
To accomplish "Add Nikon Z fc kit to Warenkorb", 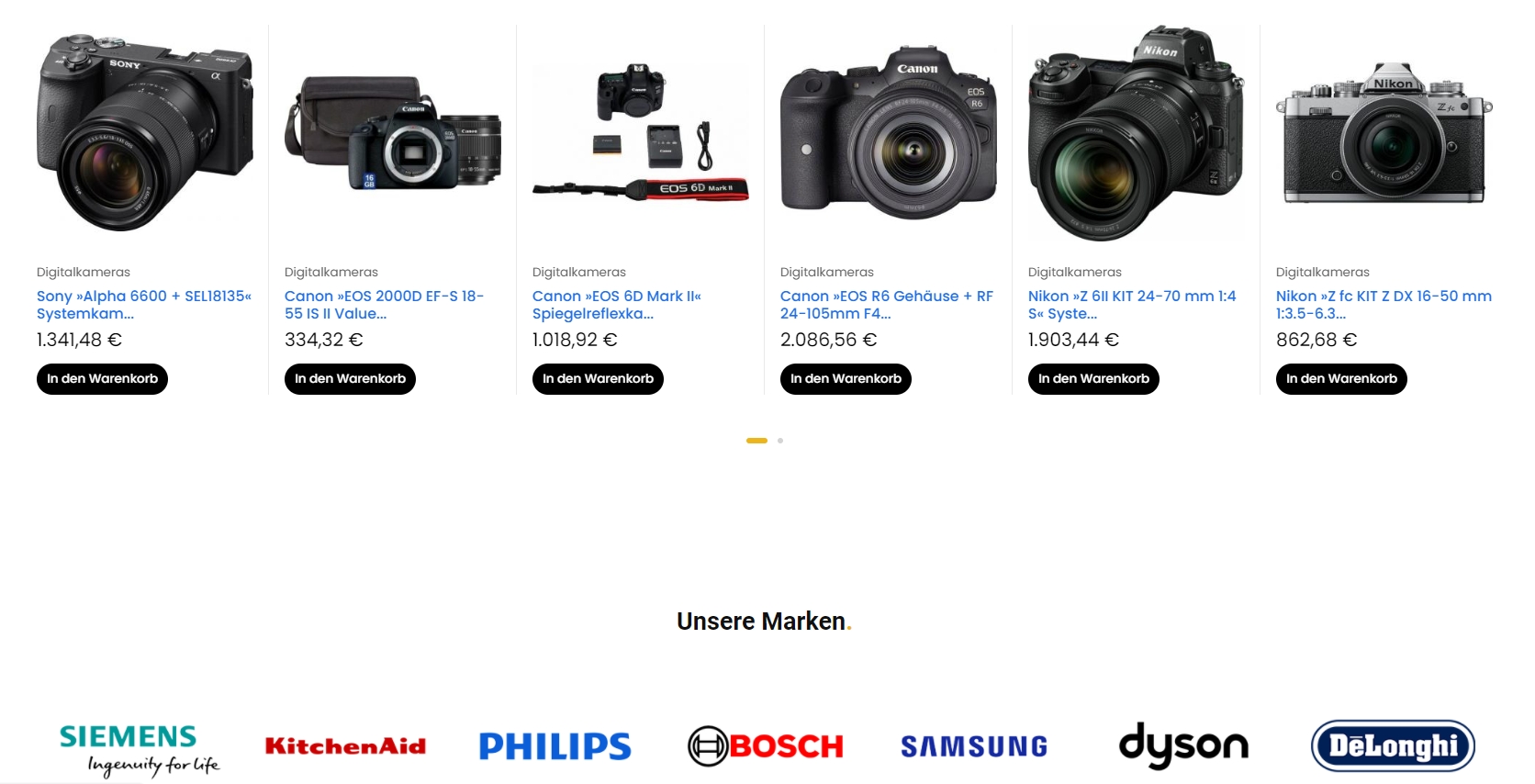I will pyautogui.click(x=1341, y=379).
